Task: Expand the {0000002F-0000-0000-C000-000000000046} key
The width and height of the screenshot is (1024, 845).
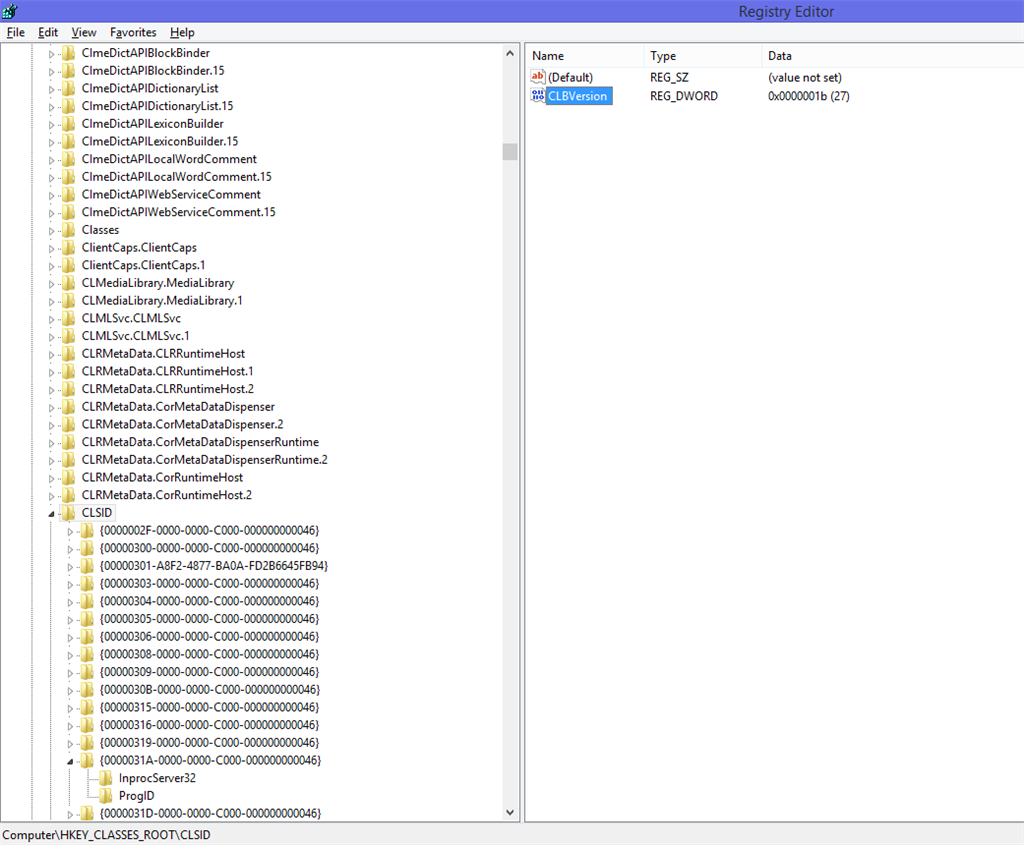Action: pos(70,532)
